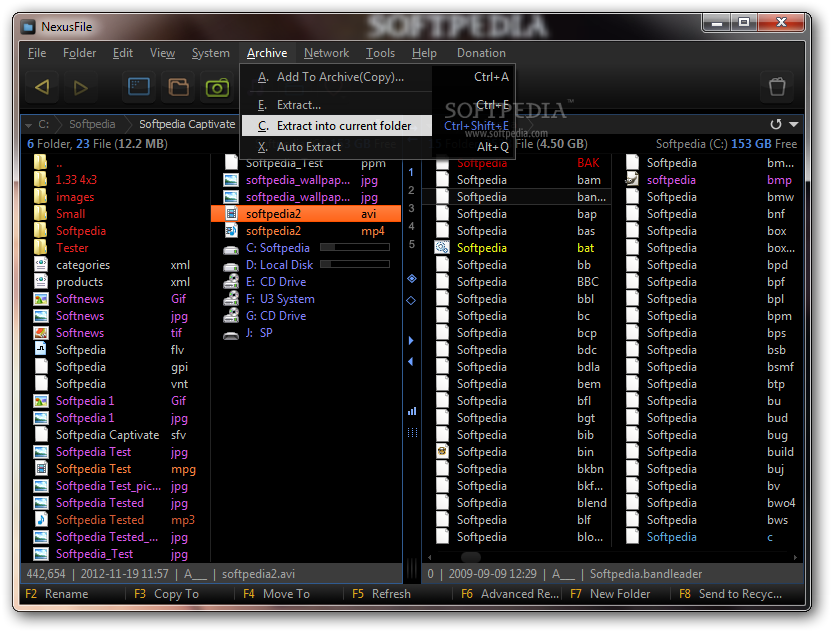
Task: Switch to layout number 2 in middle strip
Action: click(x=411, y=191)
